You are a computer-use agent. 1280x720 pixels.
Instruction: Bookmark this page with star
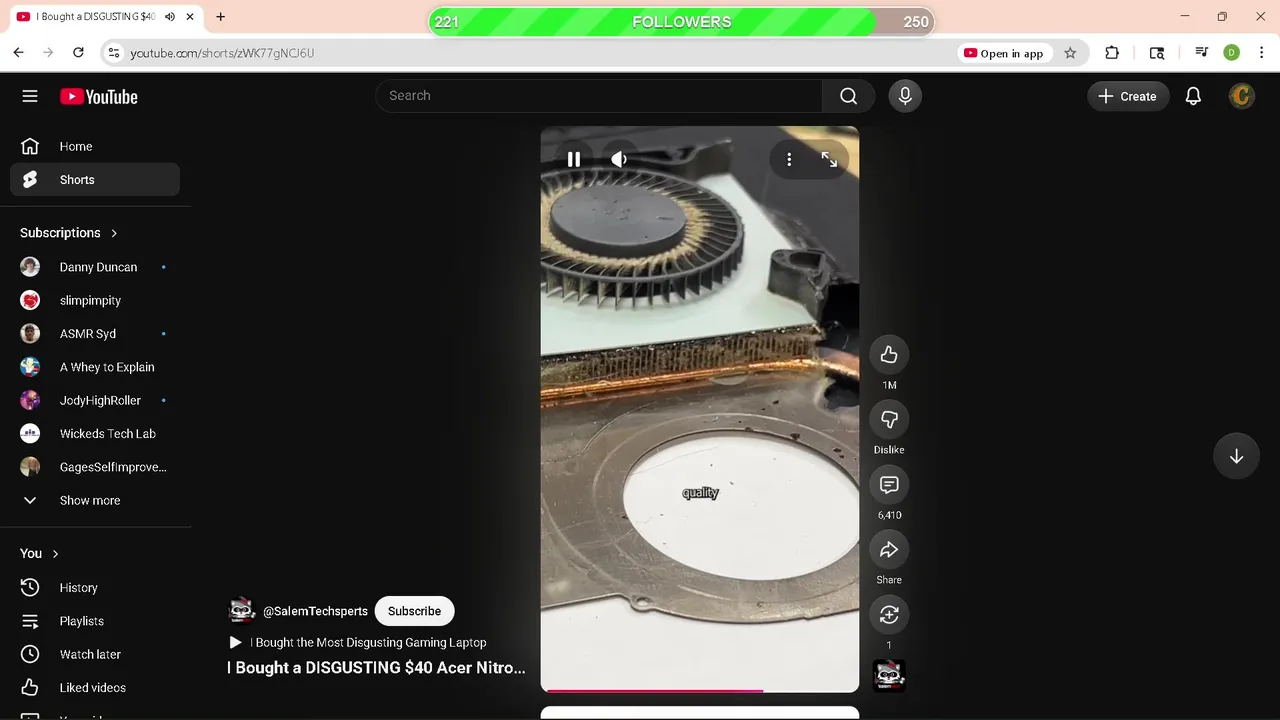1070,53
